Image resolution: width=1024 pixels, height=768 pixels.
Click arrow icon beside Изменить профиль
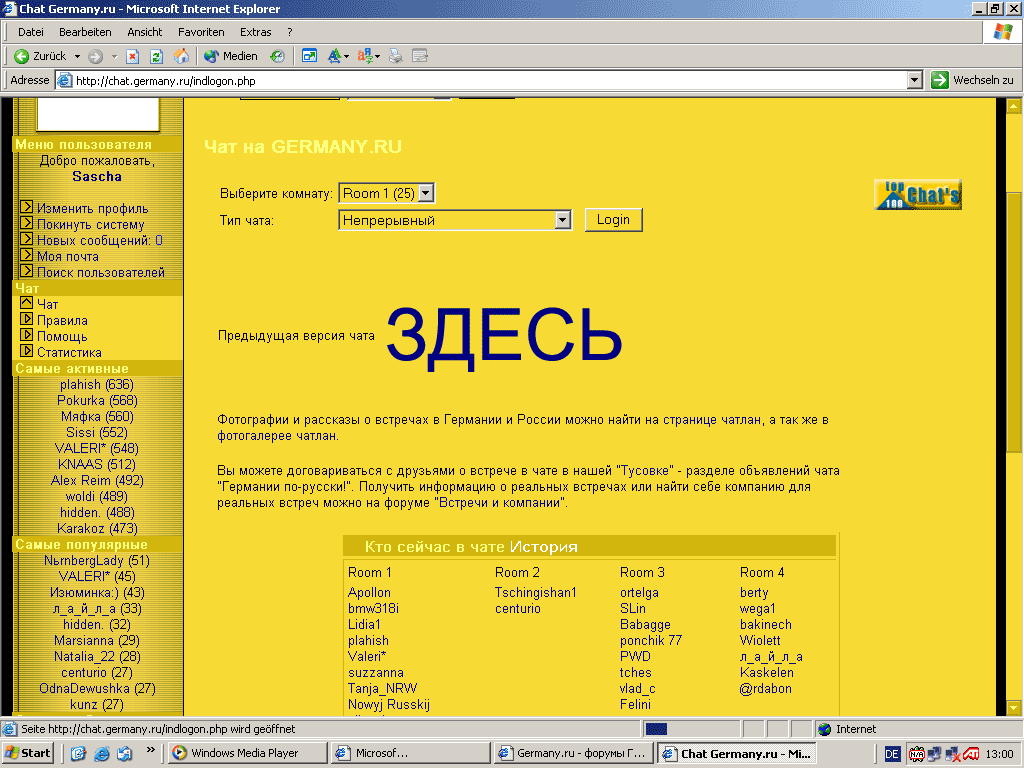pos(27,207)
